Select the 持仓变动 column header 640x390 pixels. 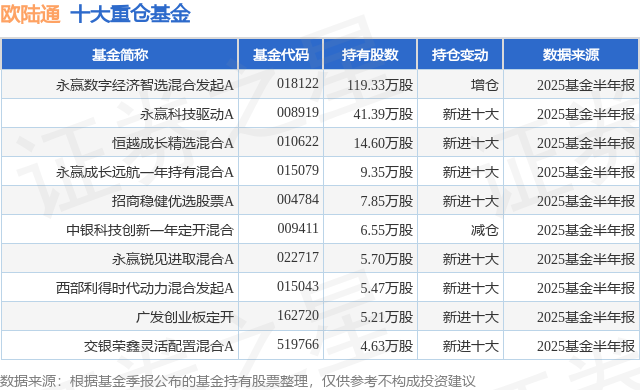[460, 54]
